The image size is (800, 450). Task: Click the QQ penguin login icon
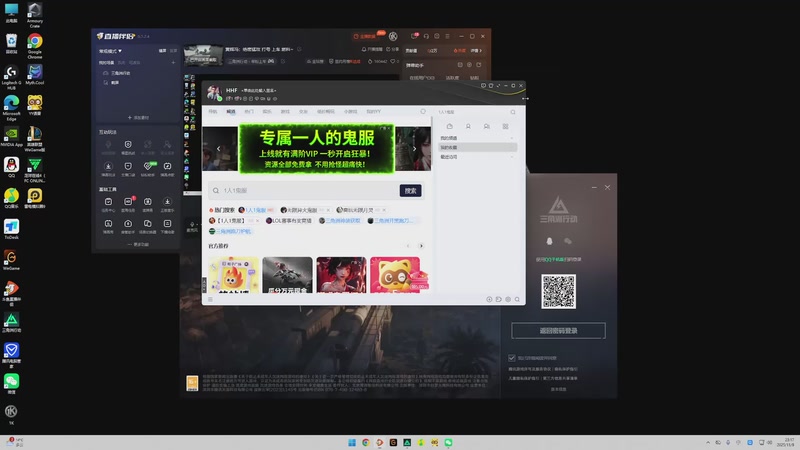click(x=549, y=241)
